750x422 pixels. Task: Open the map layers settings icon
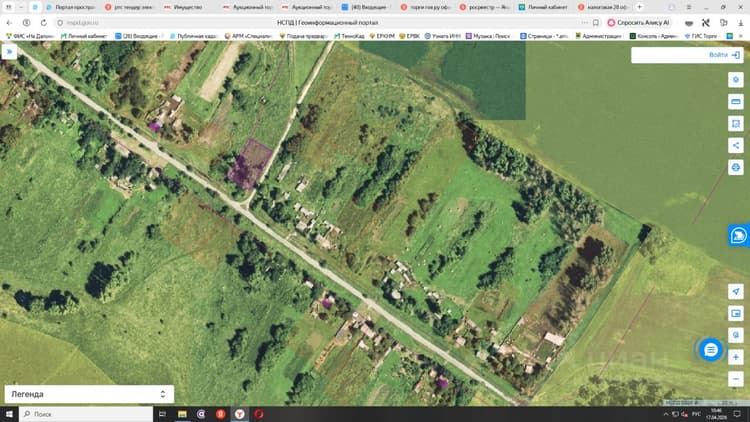tap(736, 79)
